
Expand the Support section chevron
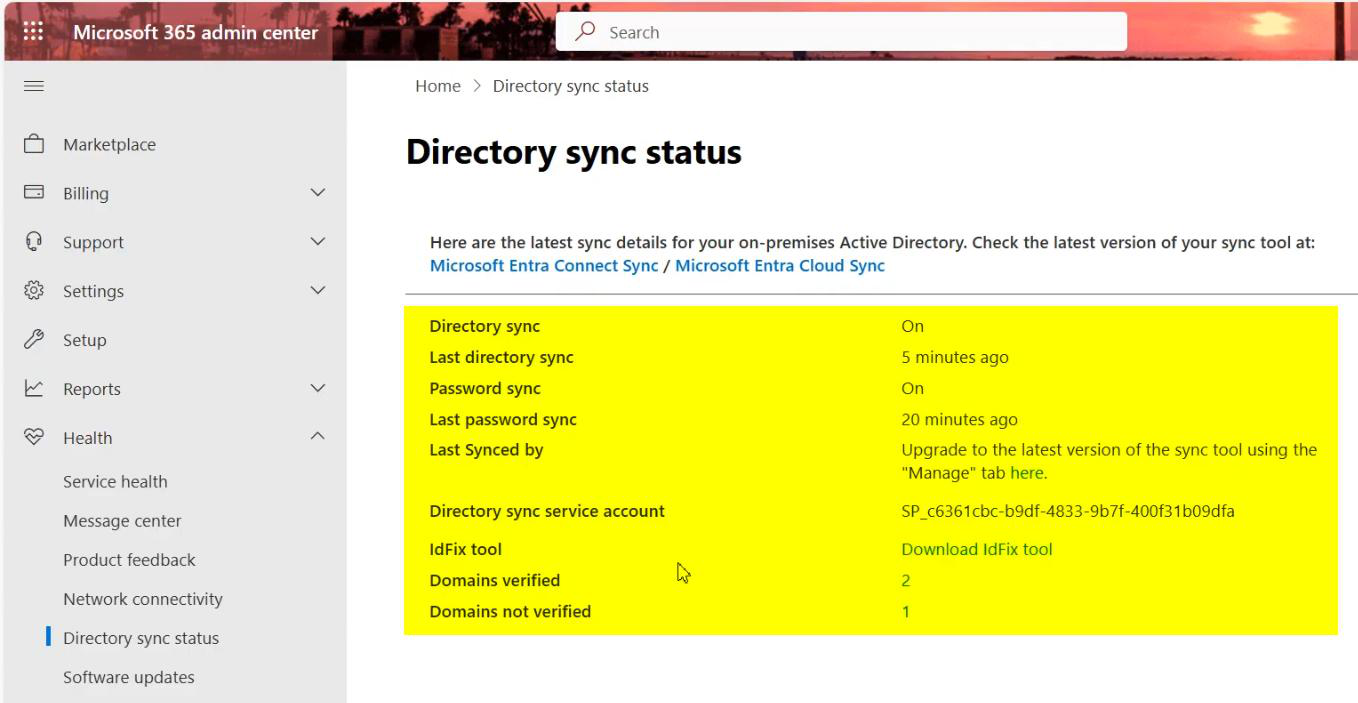pyautogui.click(x=318, y=241)
